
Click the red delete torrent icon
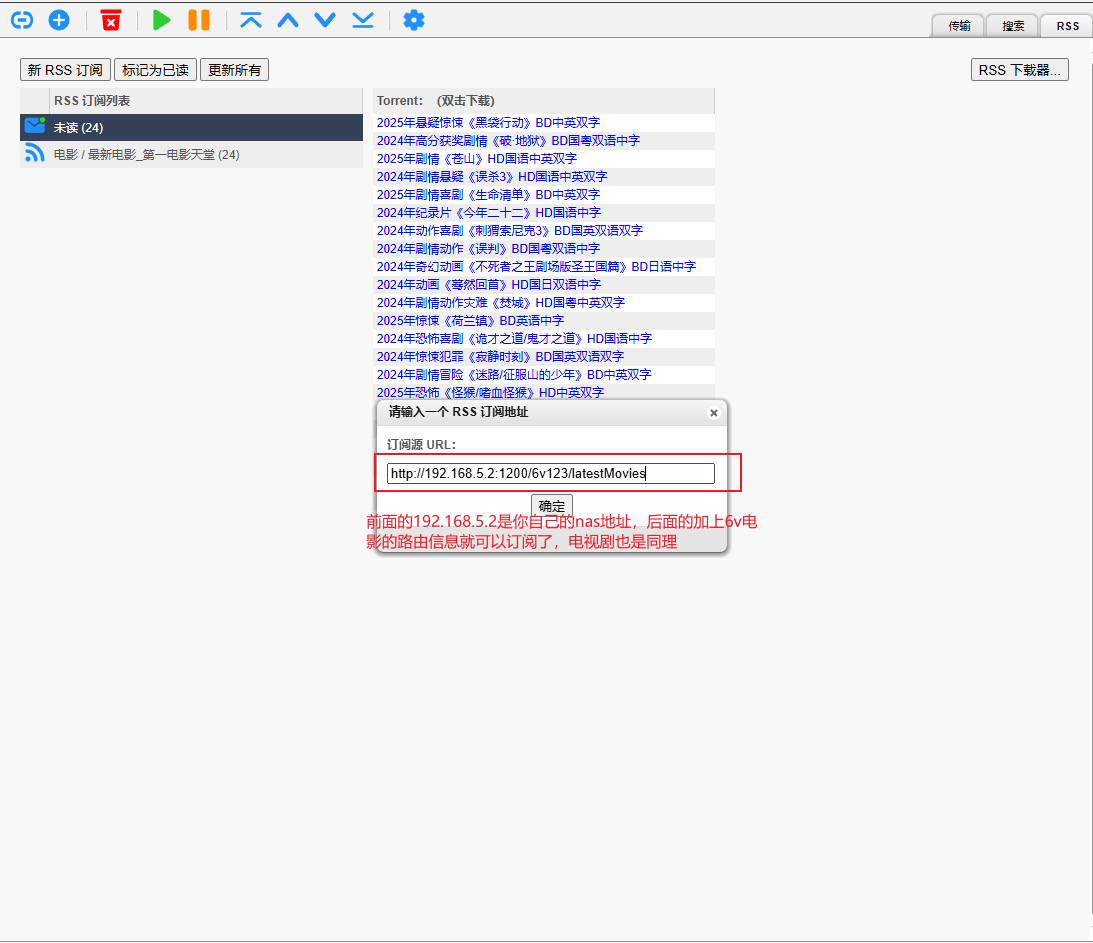111,20
